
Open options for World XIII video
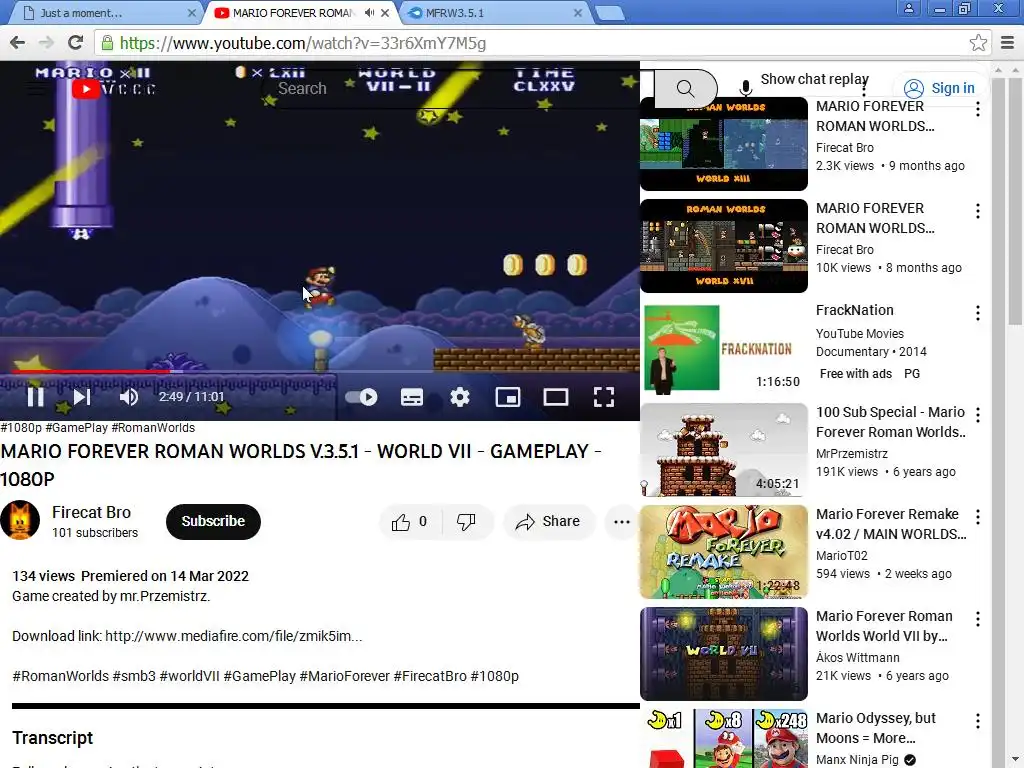click(x=978, y=109)
